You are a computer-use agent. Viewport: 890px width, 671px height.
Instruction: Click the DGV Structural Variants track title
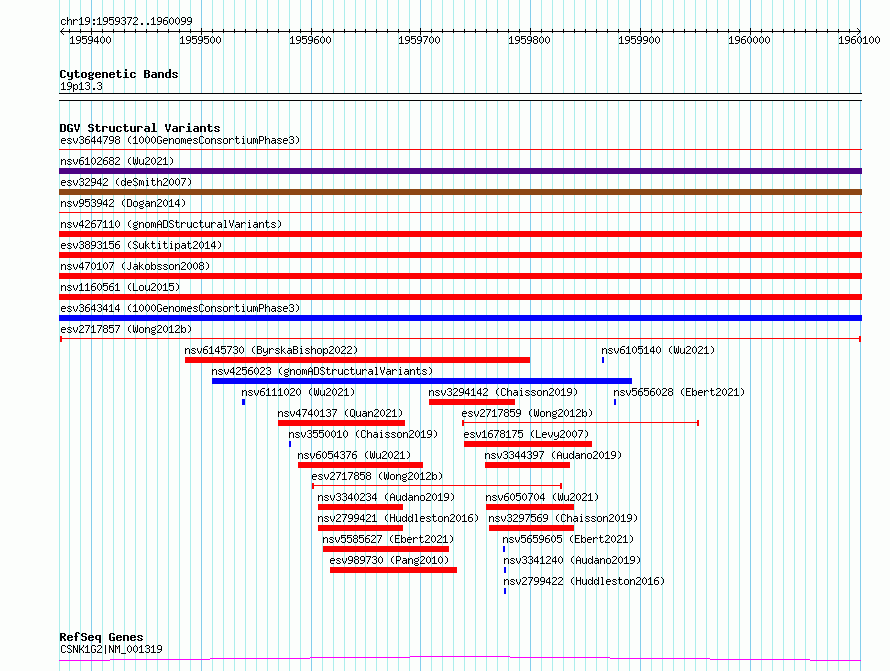[140, 128]
